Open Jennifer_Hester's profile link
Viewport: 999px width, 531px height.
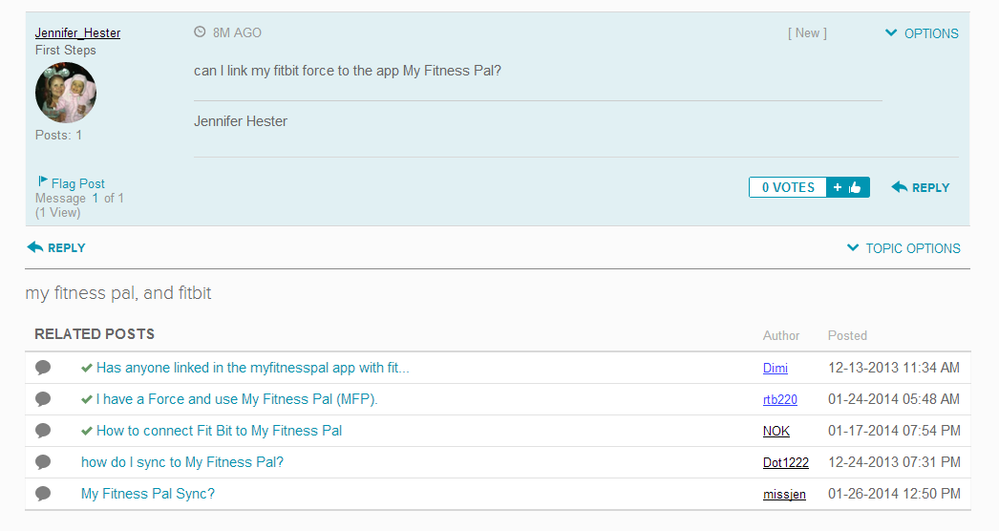click(x=78, y=33)
